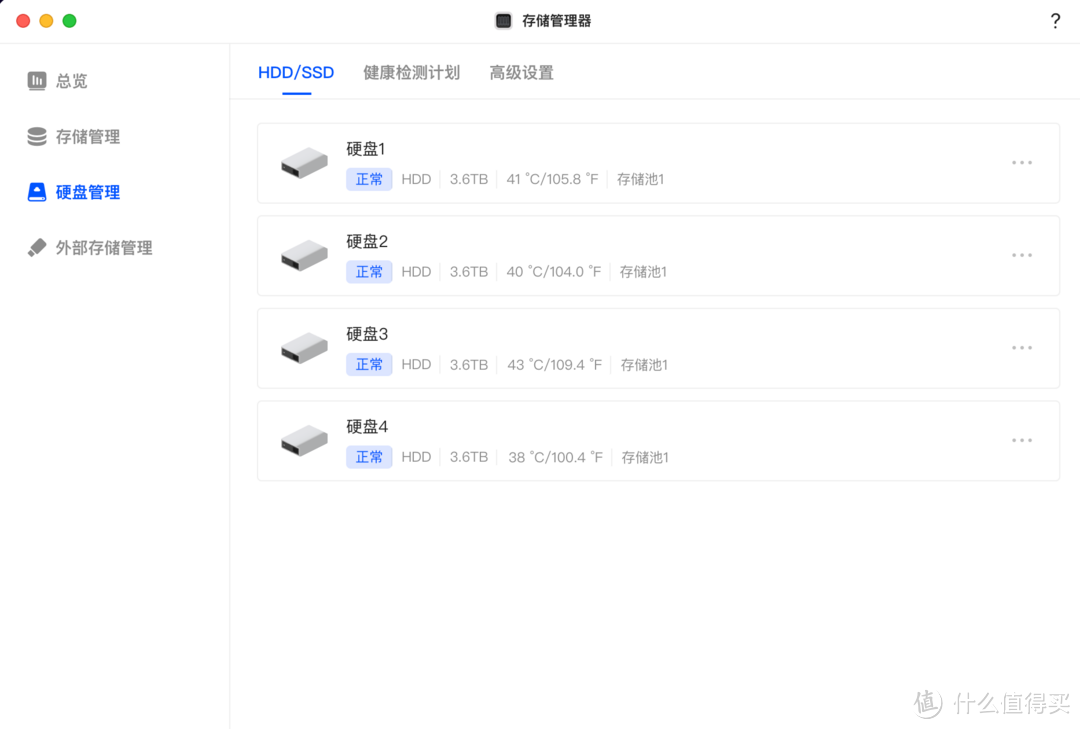1080x729 pixels.
Task: Click the 存储管理器 title bar app icon
Action: point(502,19)
